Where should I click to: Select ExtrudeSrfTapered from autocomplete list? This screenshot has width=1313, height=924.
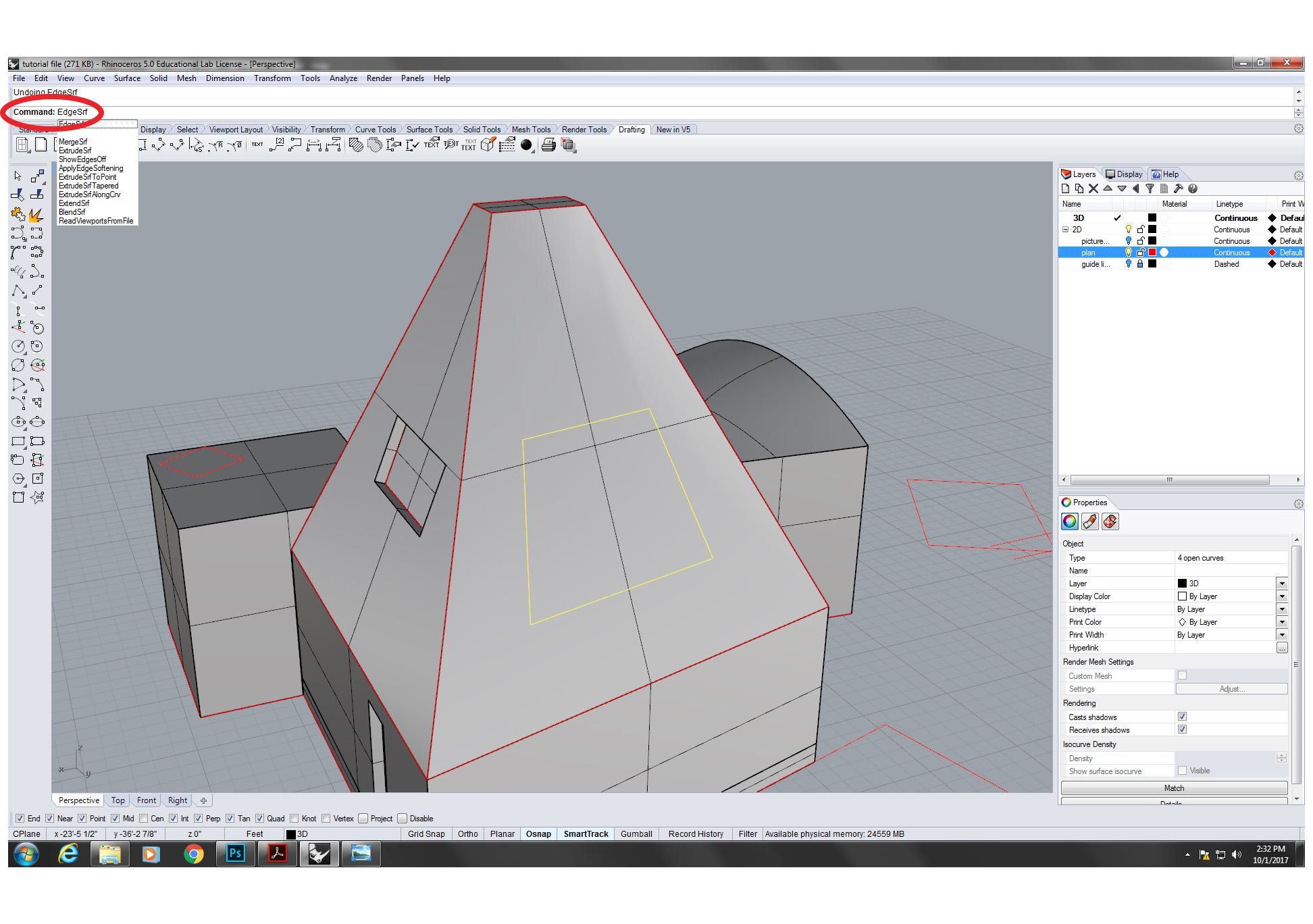88,186
